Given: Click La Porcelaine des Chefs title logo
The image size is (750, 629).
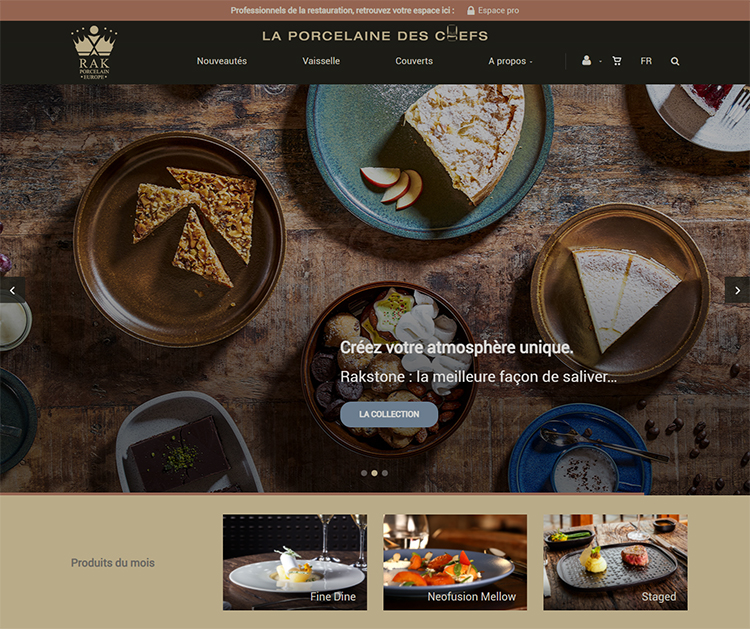Looking at the screenshot, I should click(x=375, y=35).
